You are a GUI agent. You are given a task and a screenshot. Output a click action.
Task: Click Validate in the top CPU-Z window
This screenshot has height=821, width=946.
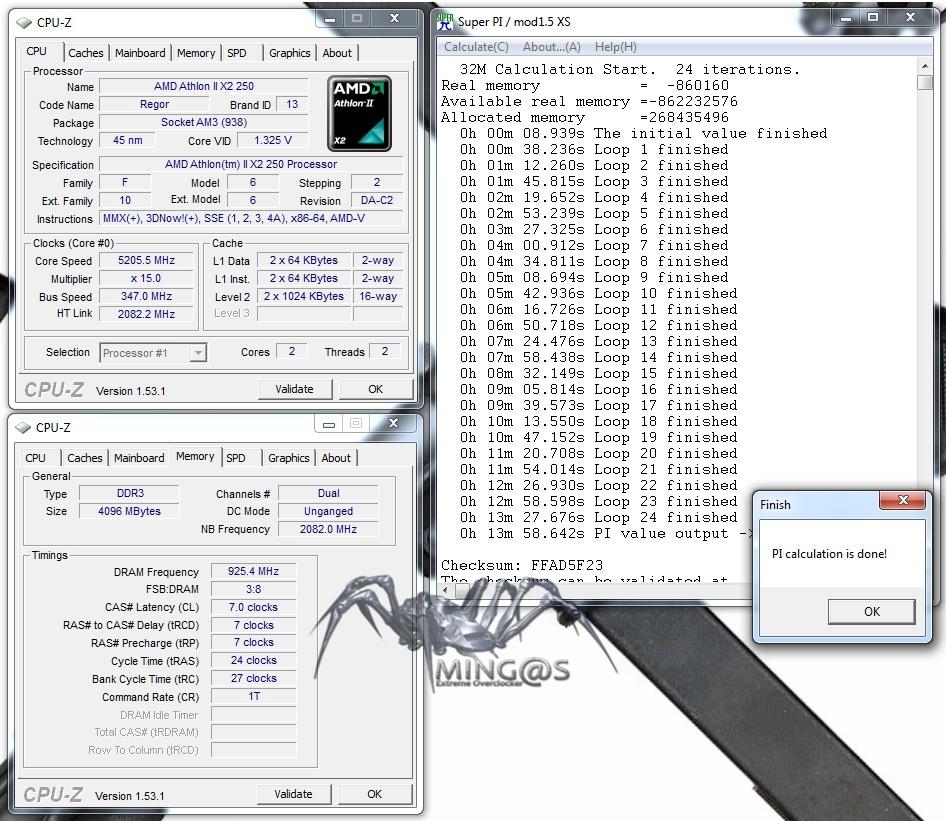(294, 389)
